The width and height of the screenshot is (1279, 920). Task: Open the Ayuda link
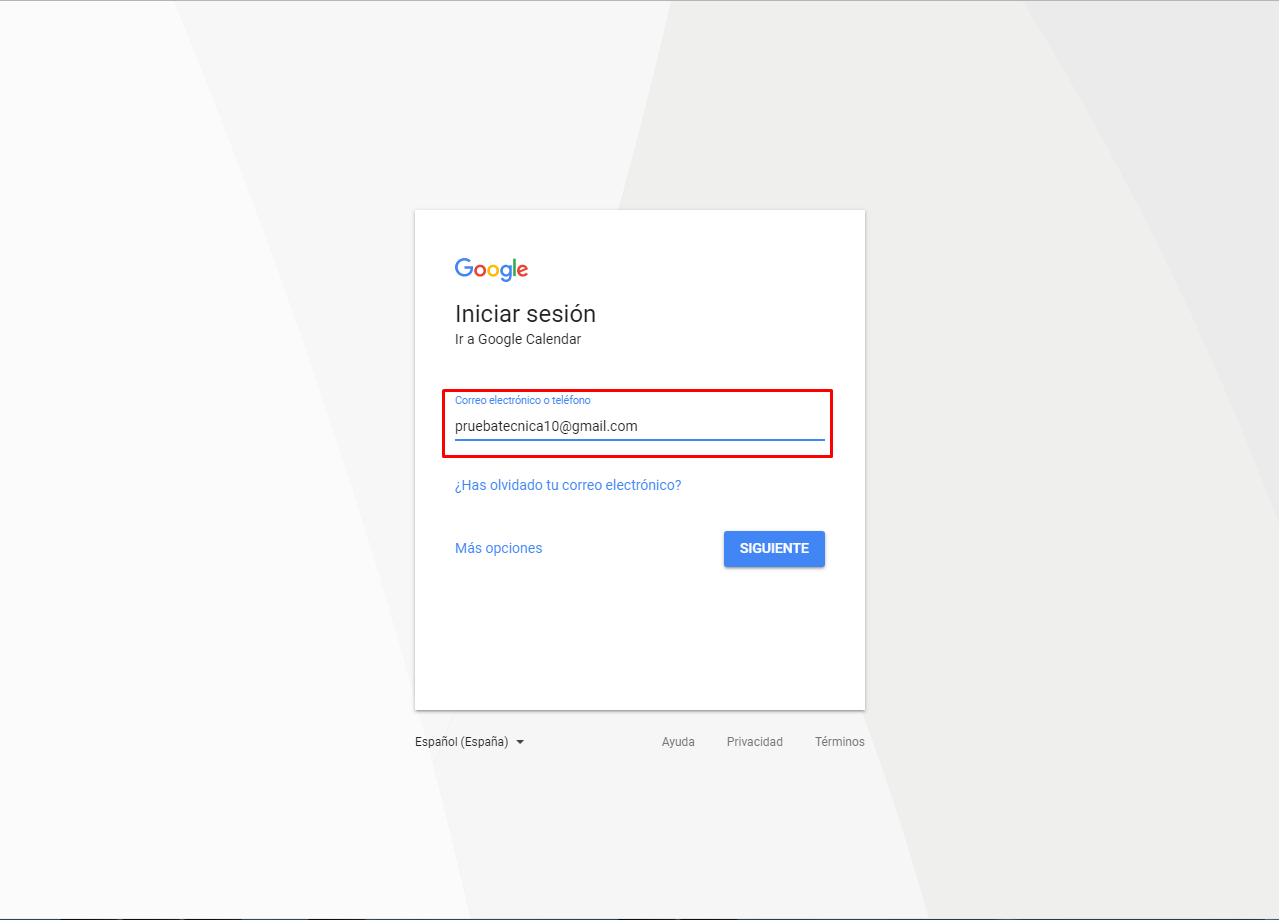tap(678, 742)
